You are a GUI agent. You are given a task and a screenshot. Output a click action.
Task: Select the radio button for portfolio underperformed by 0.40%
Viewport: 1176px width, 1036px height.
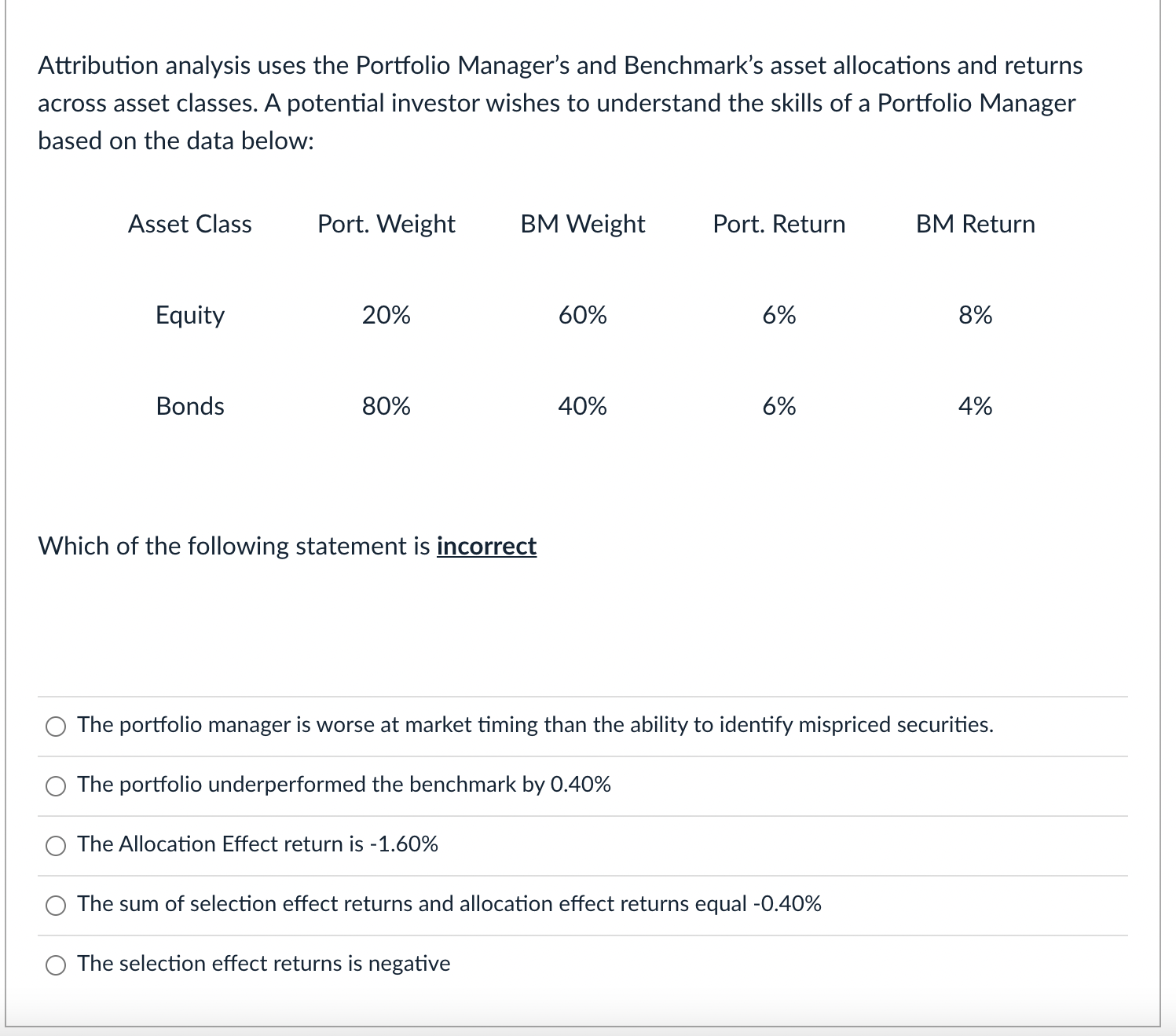pyautogui.click(x=55, y=785)
